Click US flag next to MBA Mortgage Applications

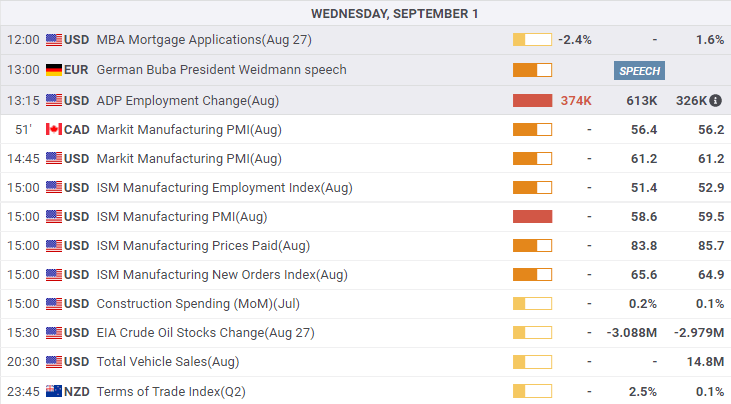(54, 40)
